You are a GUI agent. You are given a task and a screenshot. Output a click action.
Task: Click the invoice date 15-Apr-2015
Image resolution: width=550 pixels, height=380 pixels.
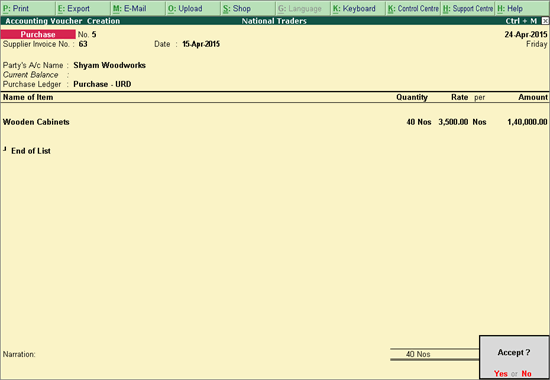[x=201, y=44]
